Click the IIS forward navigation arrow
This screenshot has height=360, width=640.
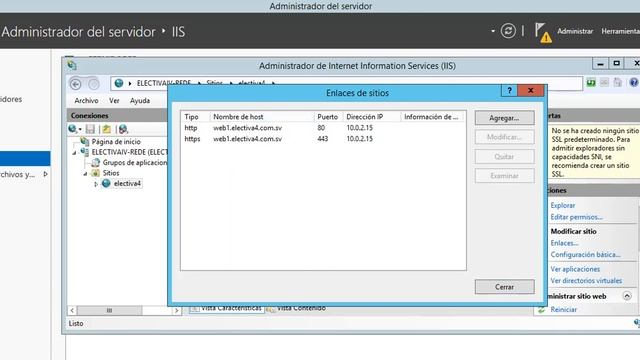coord(93,84)
